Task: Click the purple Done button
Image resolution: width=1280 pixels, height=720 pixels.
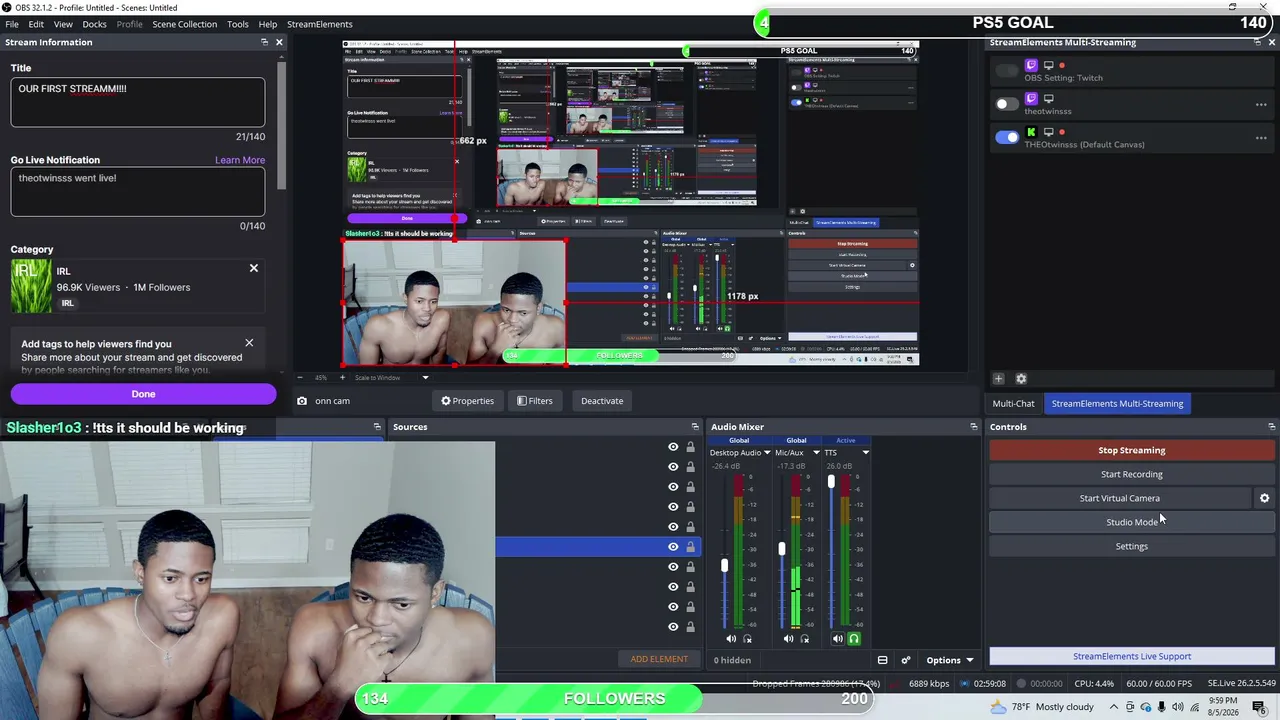Action: click(143, 394)
